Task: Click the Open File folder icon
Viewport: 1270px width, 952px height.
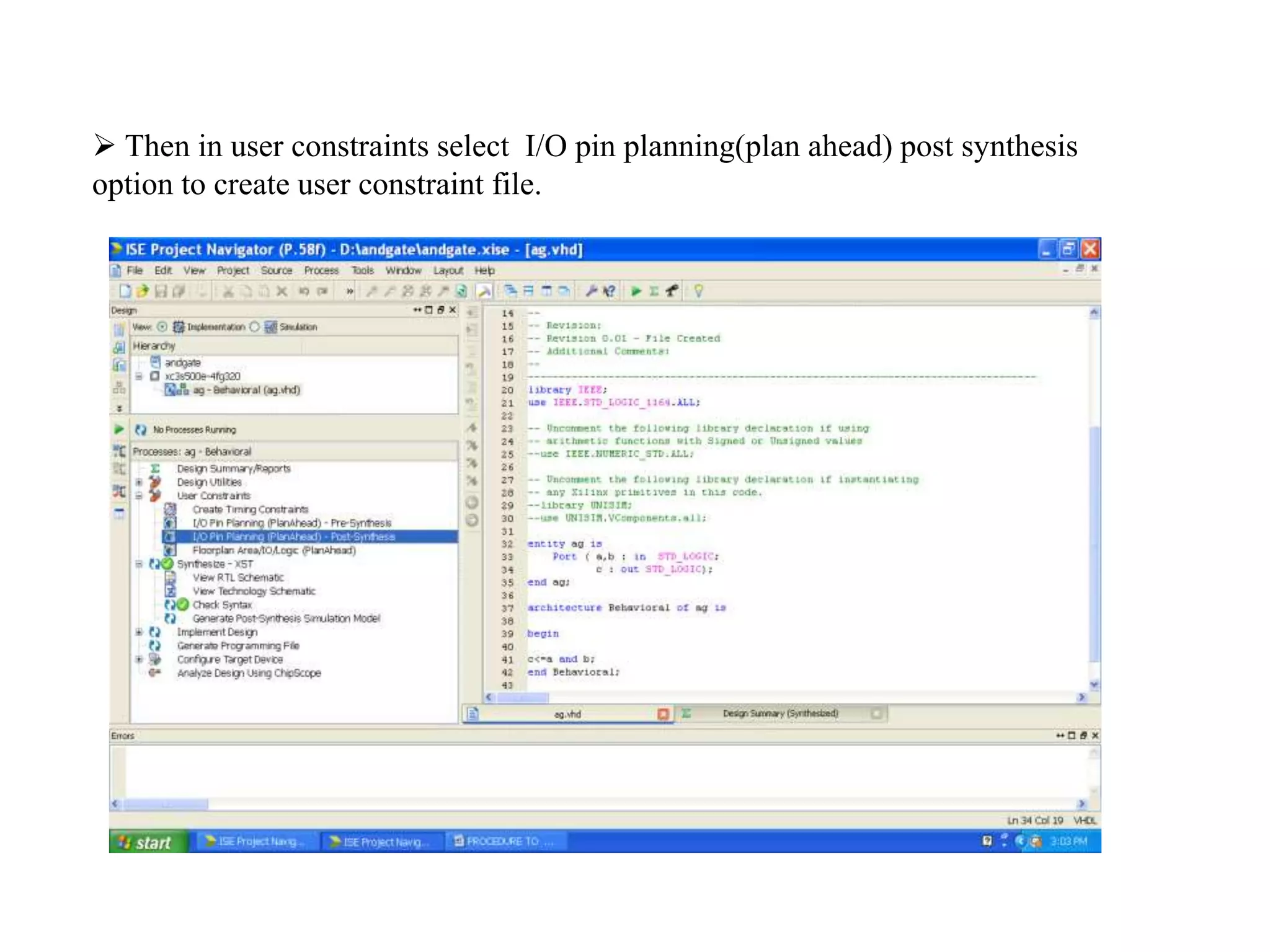Action: 143,291
